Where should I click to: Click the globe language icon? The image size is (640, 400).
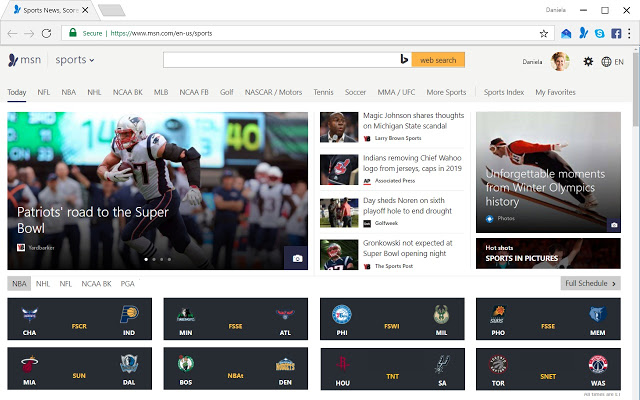pos(606,62)
